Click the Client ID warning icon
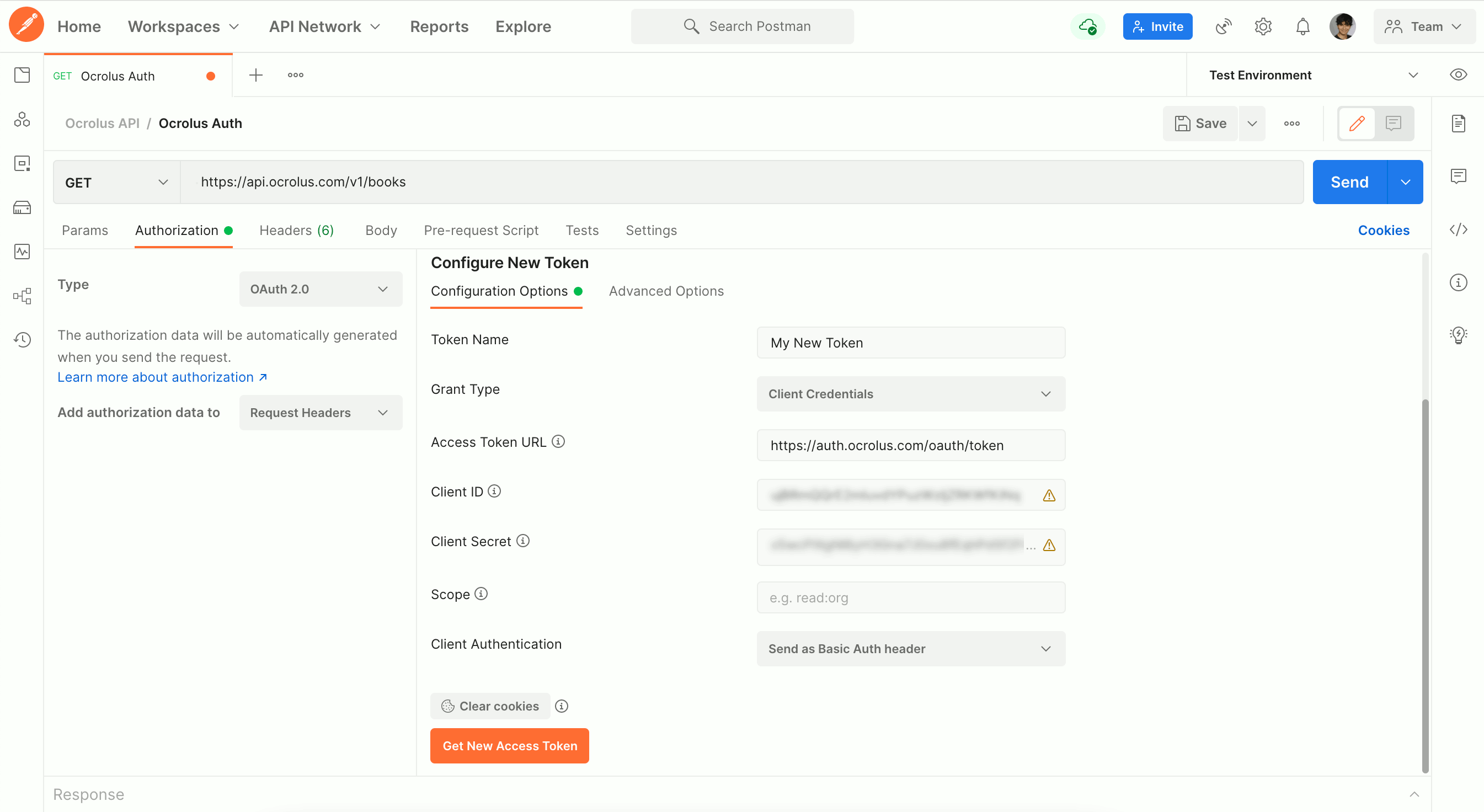The width and height of the screenshot is (1484, 812). 1049,495
